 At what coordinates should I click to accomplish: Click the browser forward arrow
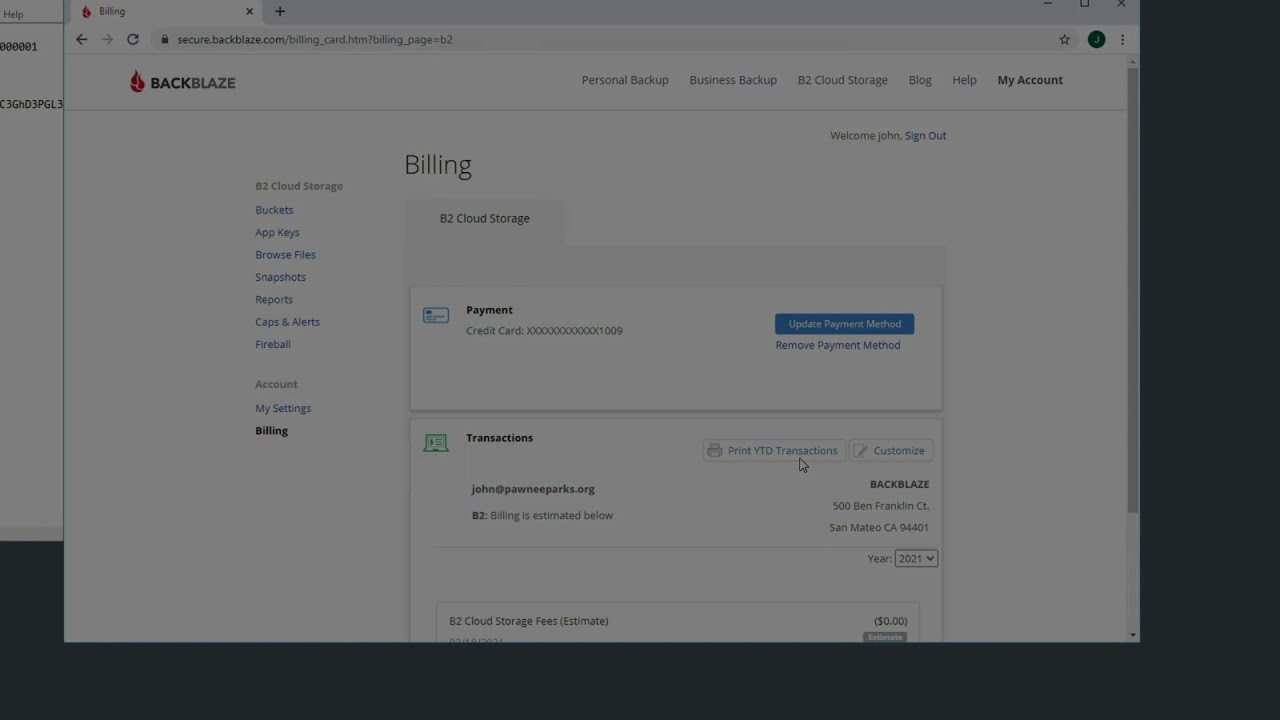click(107, 39)
